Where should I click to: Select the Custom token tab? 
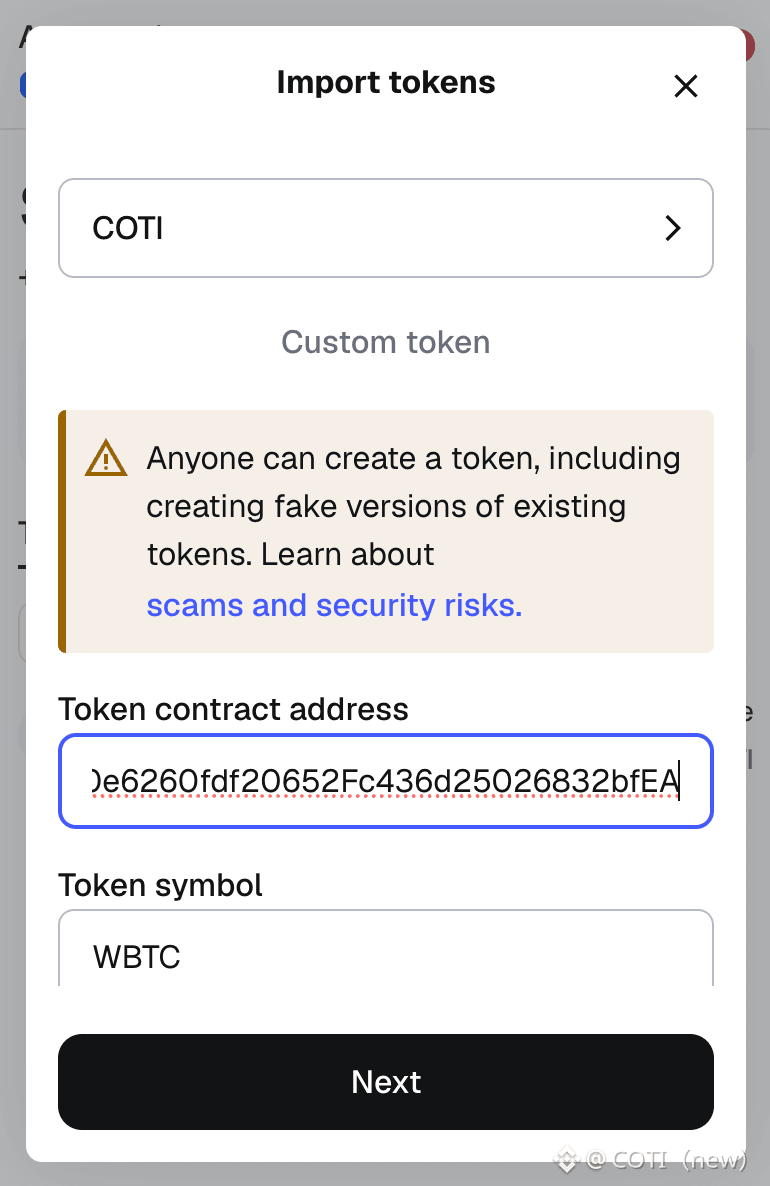point(385,342)
